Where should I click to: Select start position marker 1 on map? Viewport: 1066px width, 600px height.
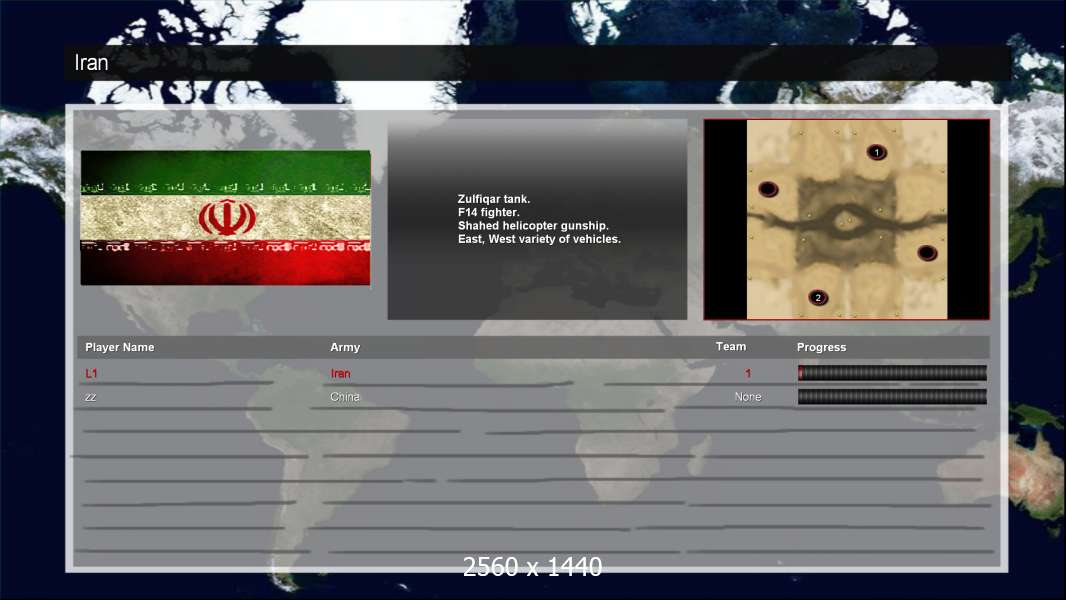coord(876,152)
